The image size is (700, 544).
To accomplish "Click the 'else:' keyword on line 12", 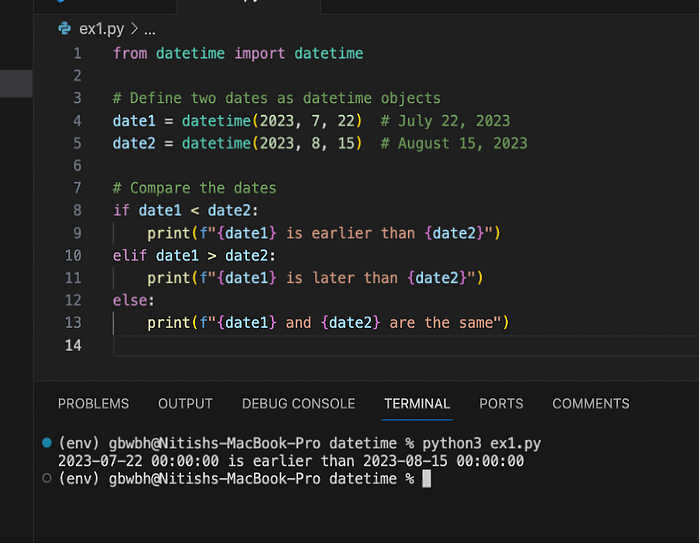I will point(133,300).
